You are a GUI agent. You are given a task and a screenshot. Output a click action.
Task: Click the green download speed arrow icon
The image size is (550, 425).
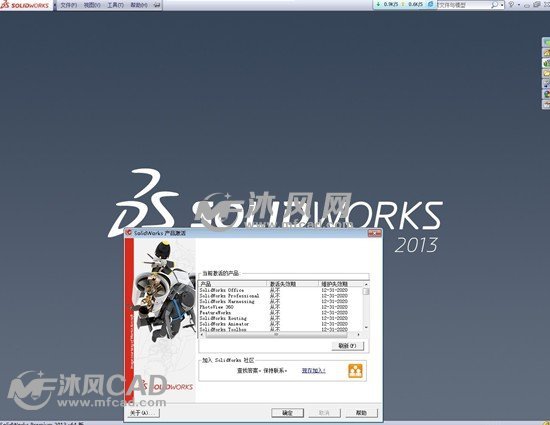point(378,5)
